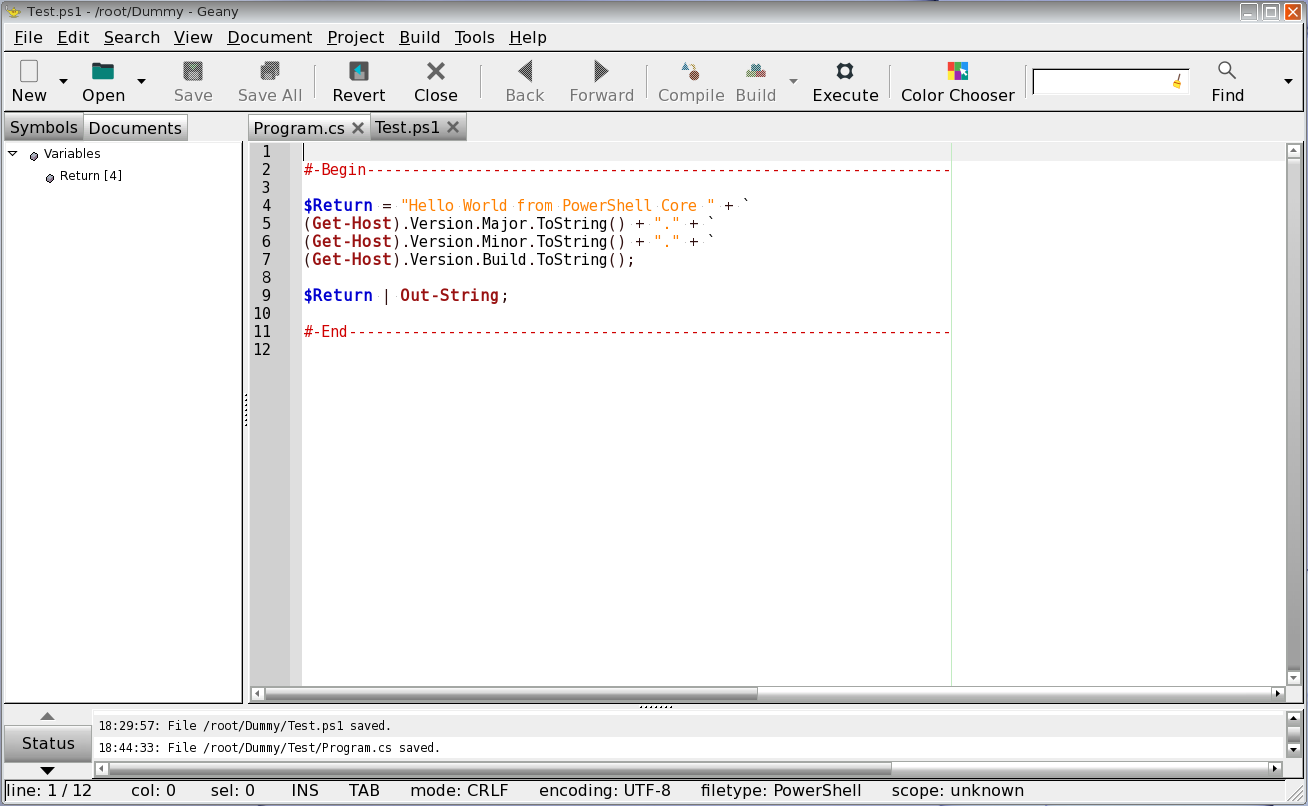Close the Test.ps1 tab
The height and width of the screenshot is (806, 1308).
[453, 128]
